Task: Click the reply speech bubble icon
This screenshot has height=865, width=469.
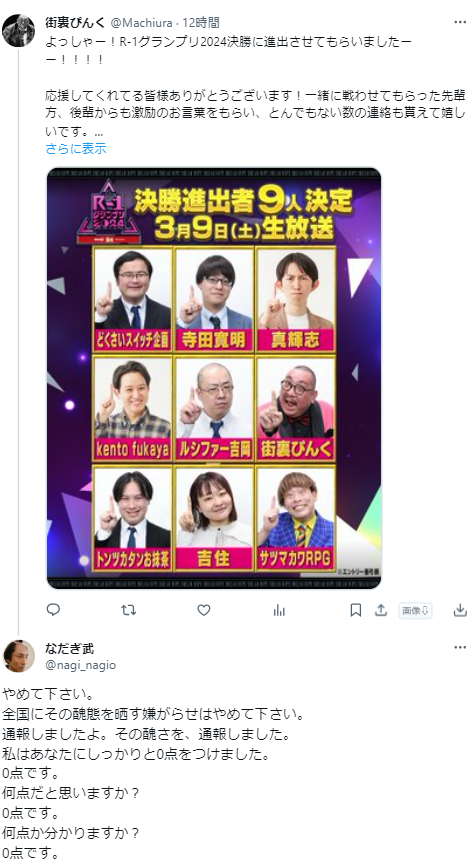Action: (x=53, y=610)
